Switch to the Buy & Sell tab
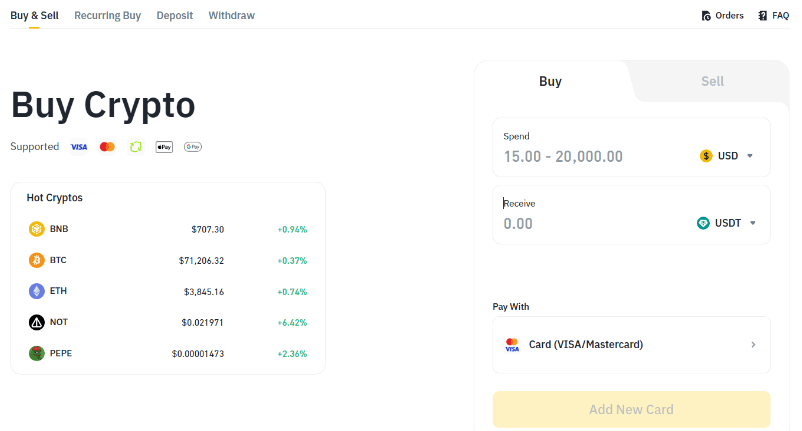Image resolution: width=802 pixels, height=431 pixels. coord(34,15)
